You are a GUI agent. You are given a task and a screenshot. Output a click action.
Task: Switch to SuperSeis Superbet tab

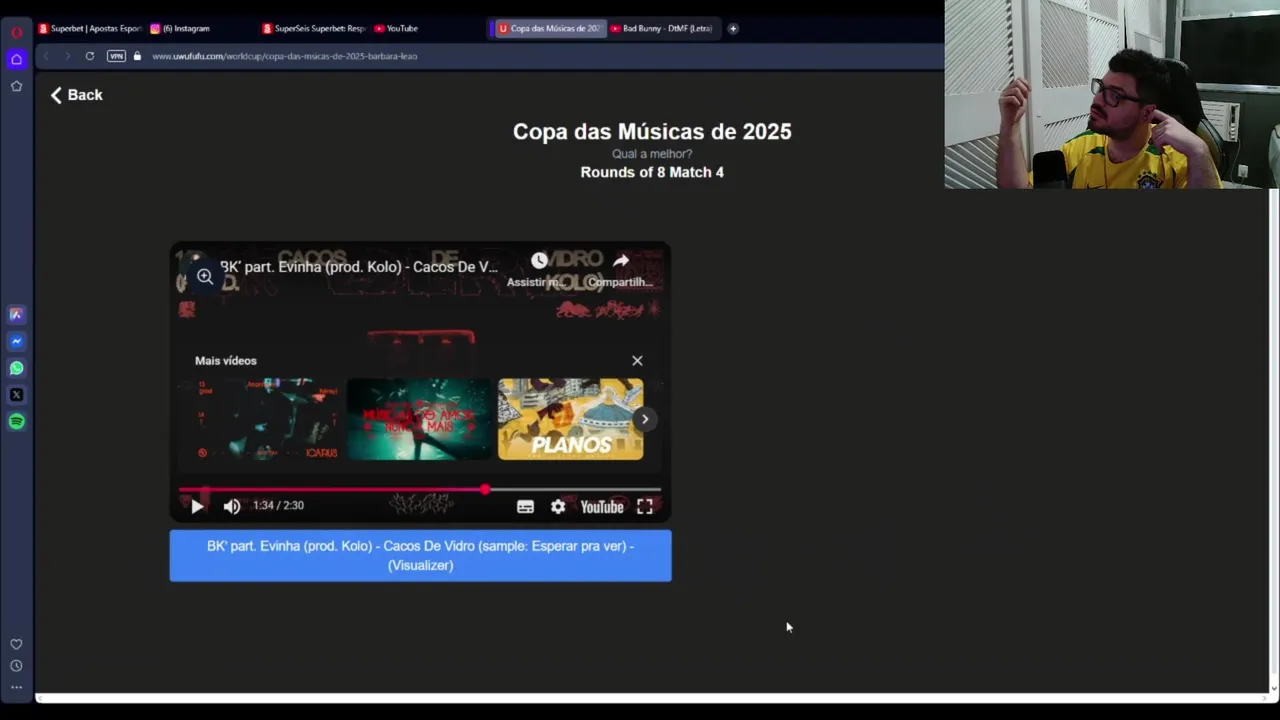point(315,29)
